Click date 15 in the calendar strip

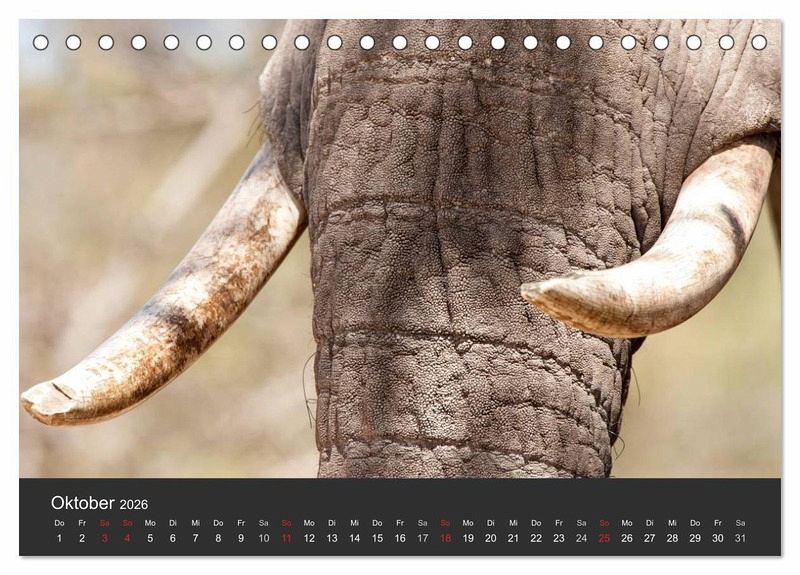pos(377,538)
